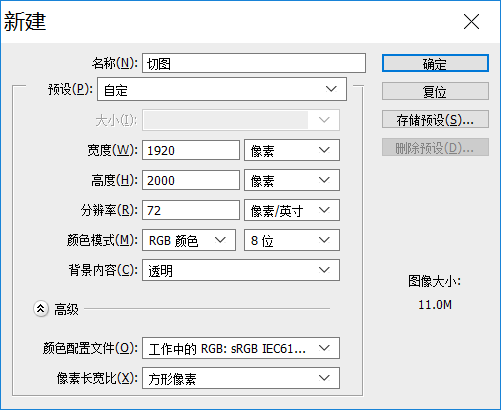Image resolution: width=501 pixels, height=410 pixels.
Task: Click the 像素长宽比(X) label
Action: 97,378
